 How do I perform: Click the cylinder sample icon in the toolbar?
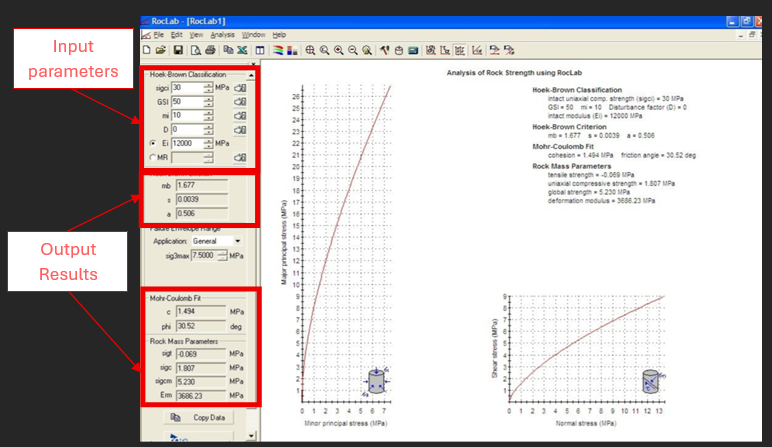pyautogui.click(x=399, y=50)
